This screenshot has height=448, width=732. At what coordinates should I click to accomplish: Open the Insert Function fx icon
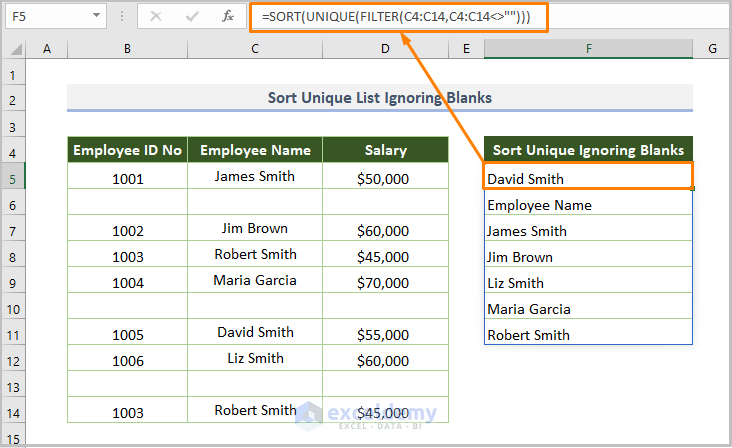228,17
